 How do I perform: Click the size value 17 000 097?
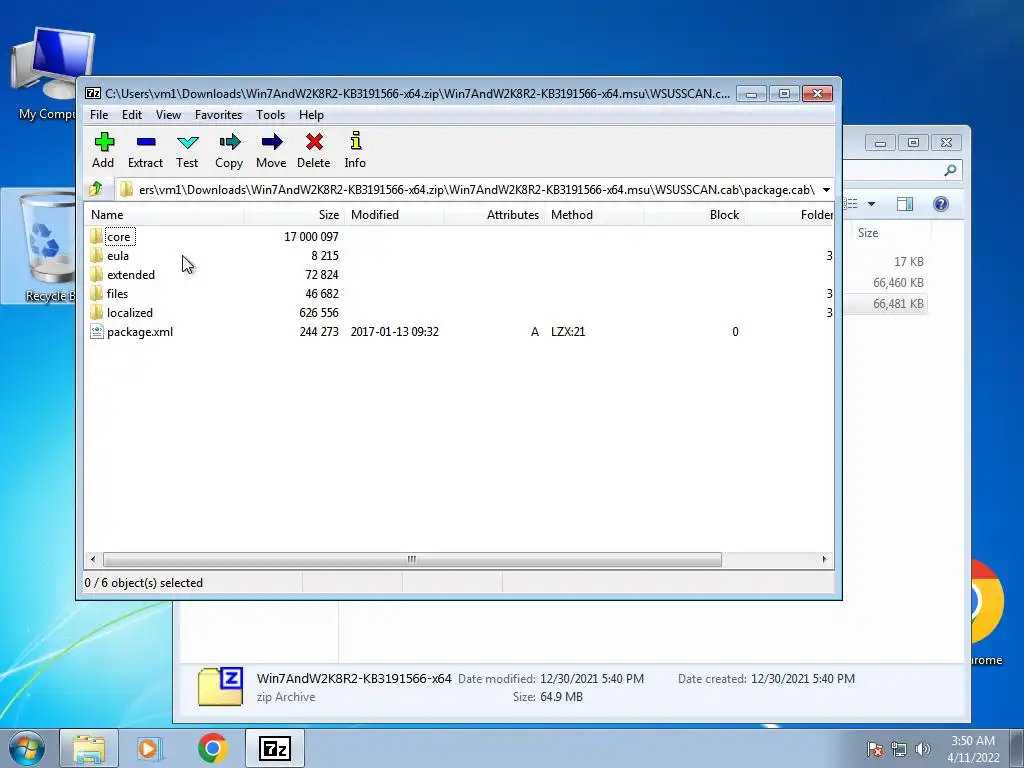click(x=312, y=237)
